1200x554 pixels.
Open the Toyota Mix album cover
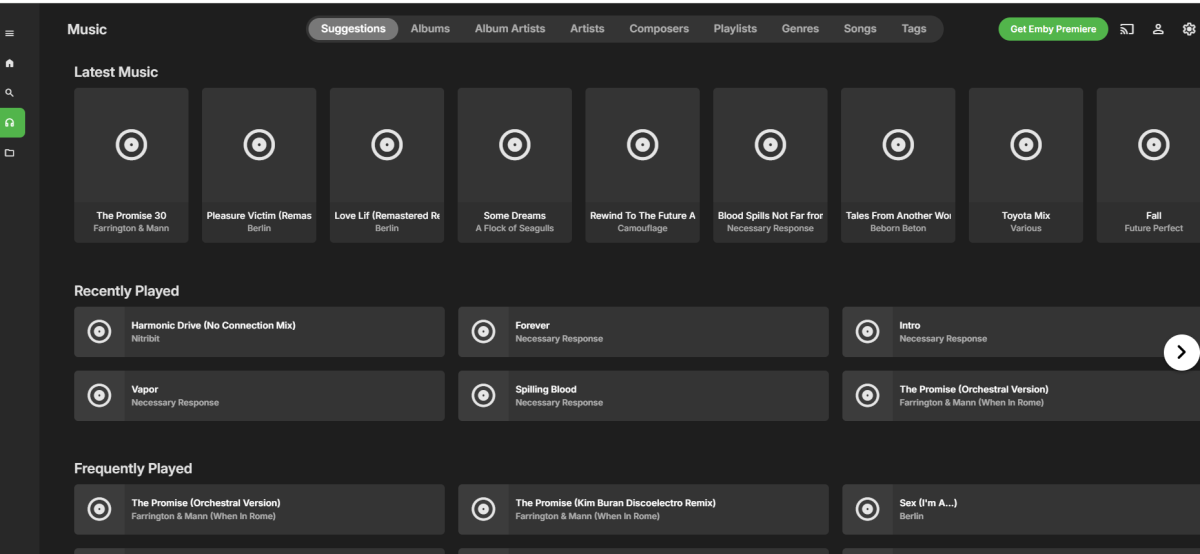click(x=1025, y=146)
